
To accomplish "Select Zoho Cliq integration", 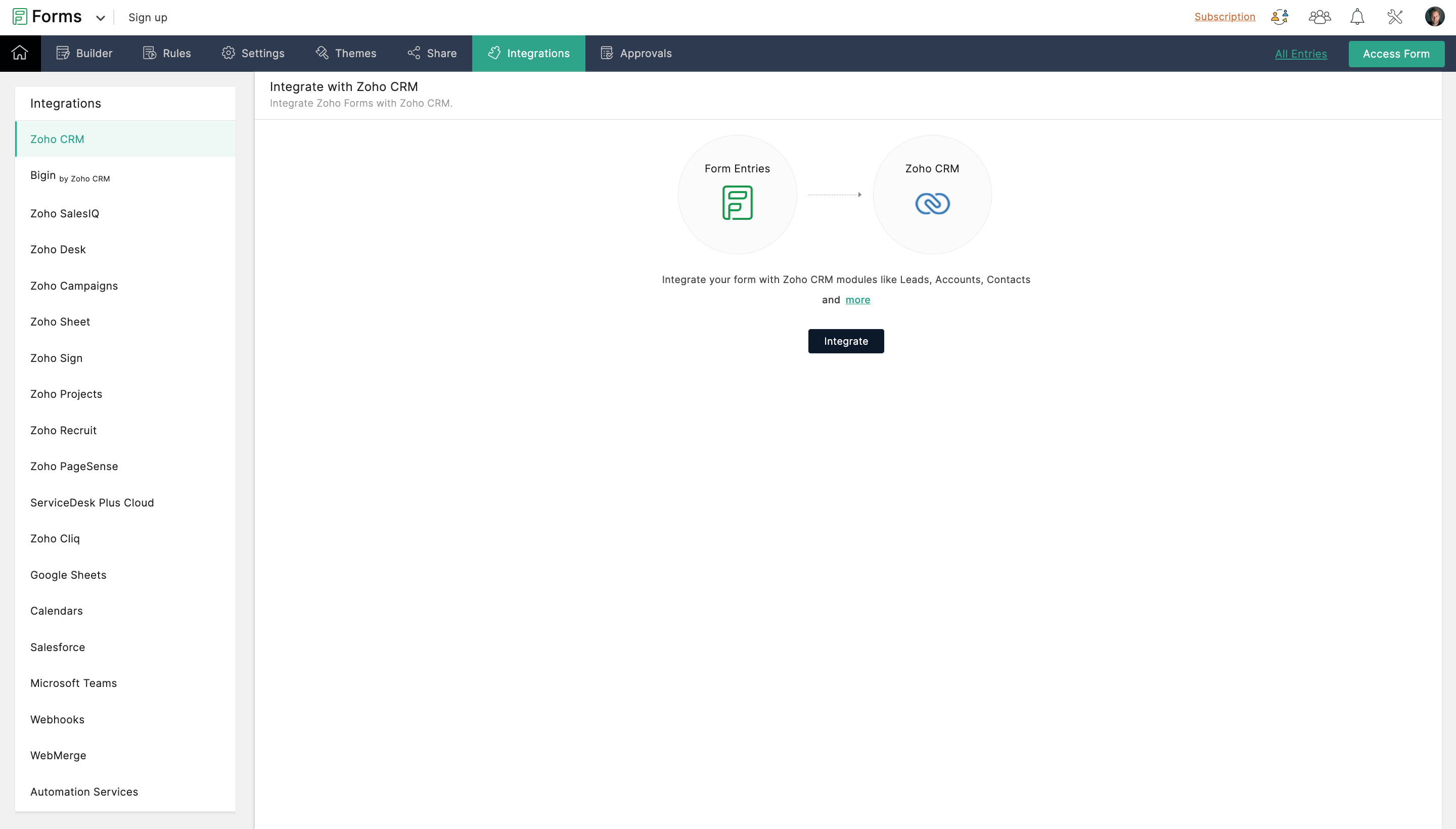I will pyautogui.click(x=125, y=539).
